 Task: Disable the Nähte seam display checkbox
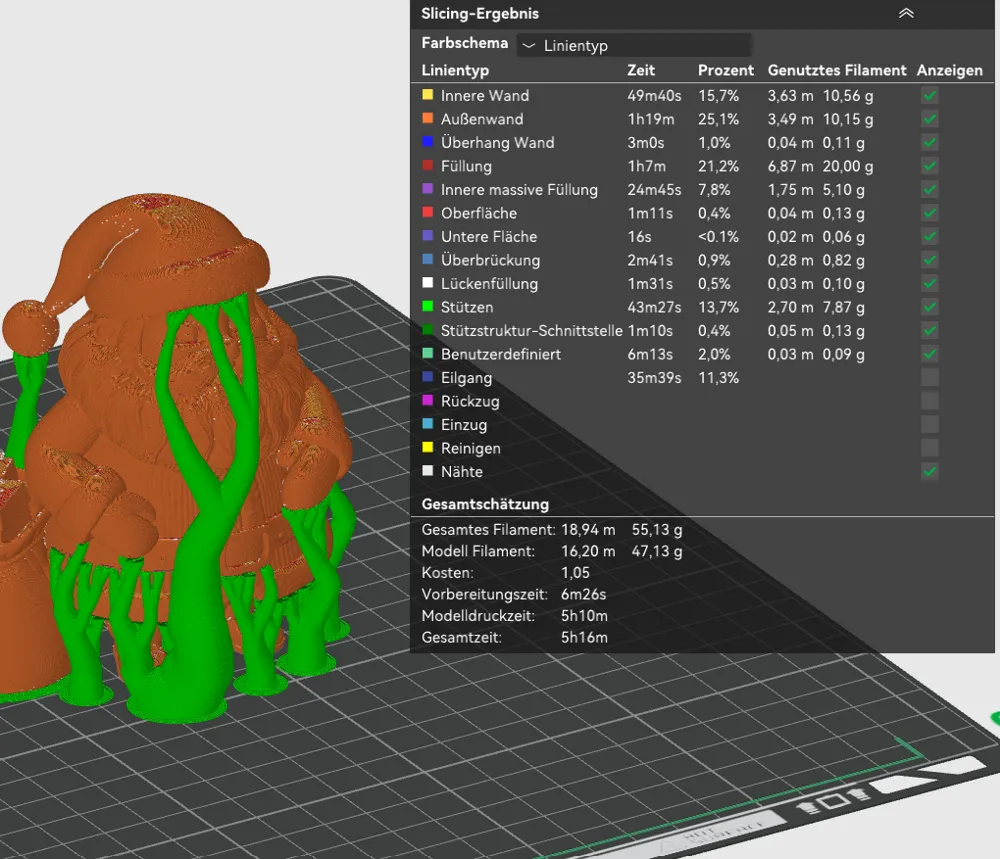(930, 472)
